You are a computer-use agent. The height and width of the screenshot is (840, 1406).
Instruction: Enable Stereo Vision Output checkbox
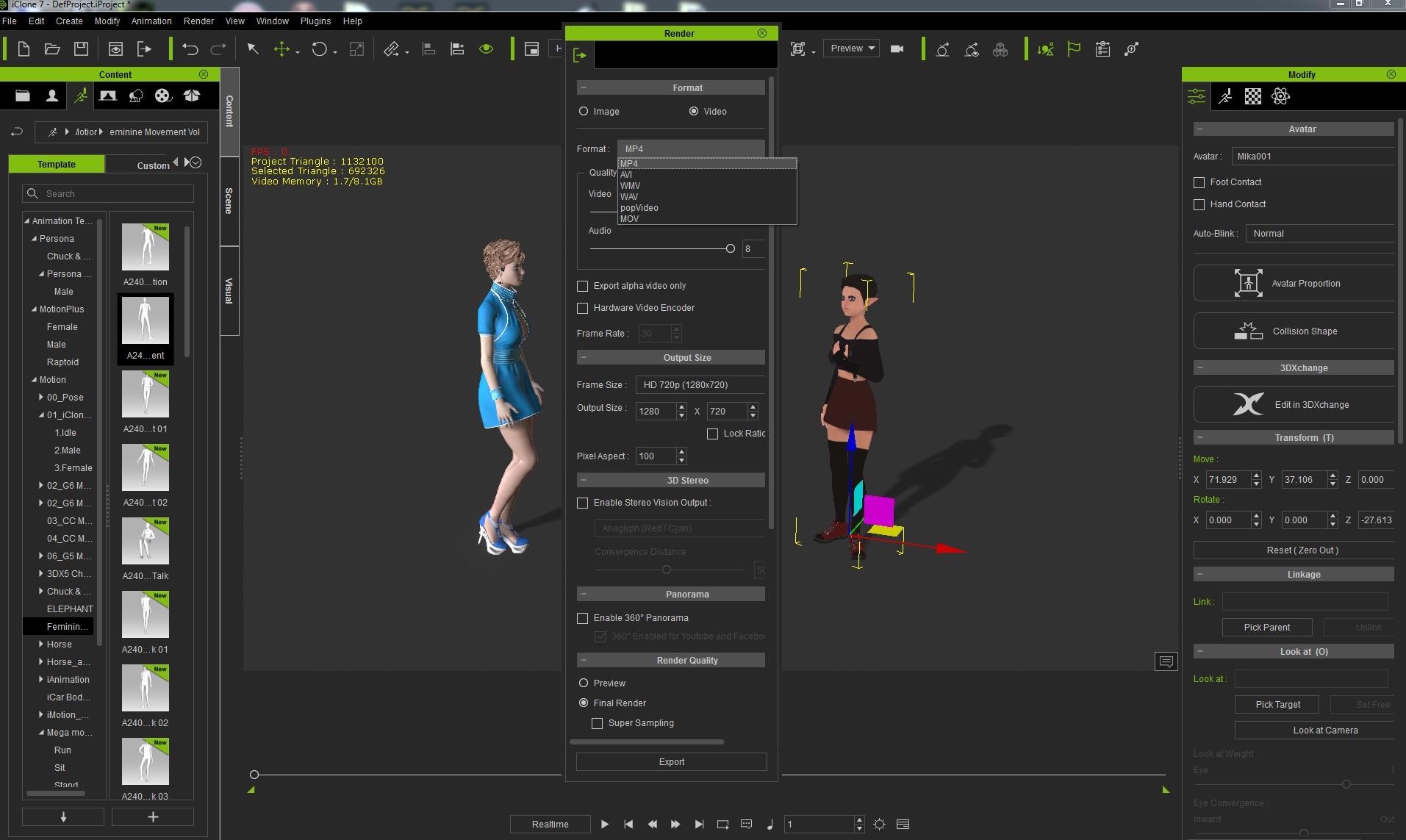point(583,503)
